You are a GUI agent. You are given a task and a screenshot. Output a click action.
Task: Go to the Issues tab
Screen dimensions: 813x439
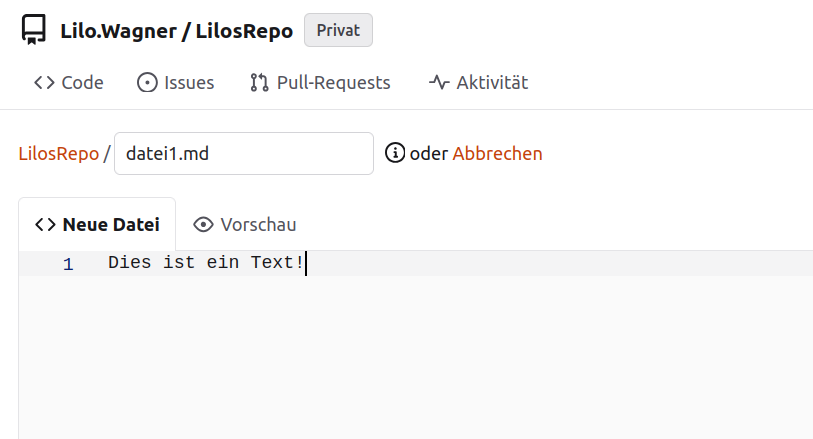click(x=188, y=83)
